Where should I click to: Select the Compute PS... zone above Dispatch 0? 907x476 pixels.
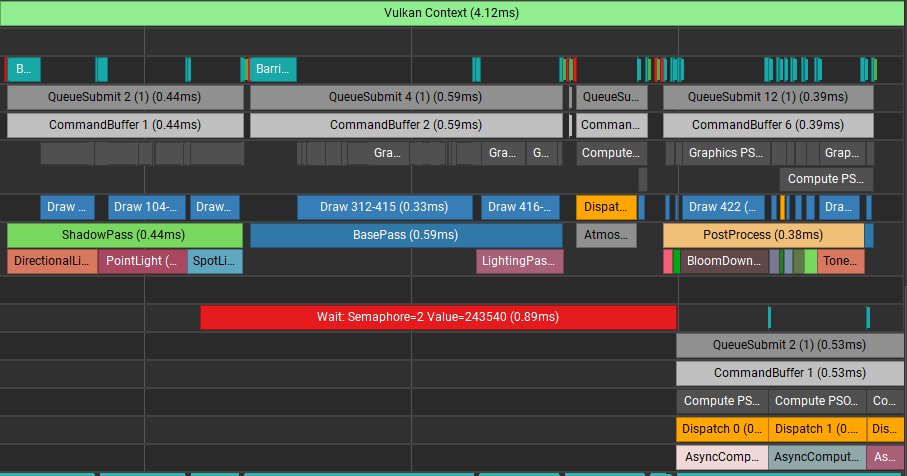click(x=722, y=401)
